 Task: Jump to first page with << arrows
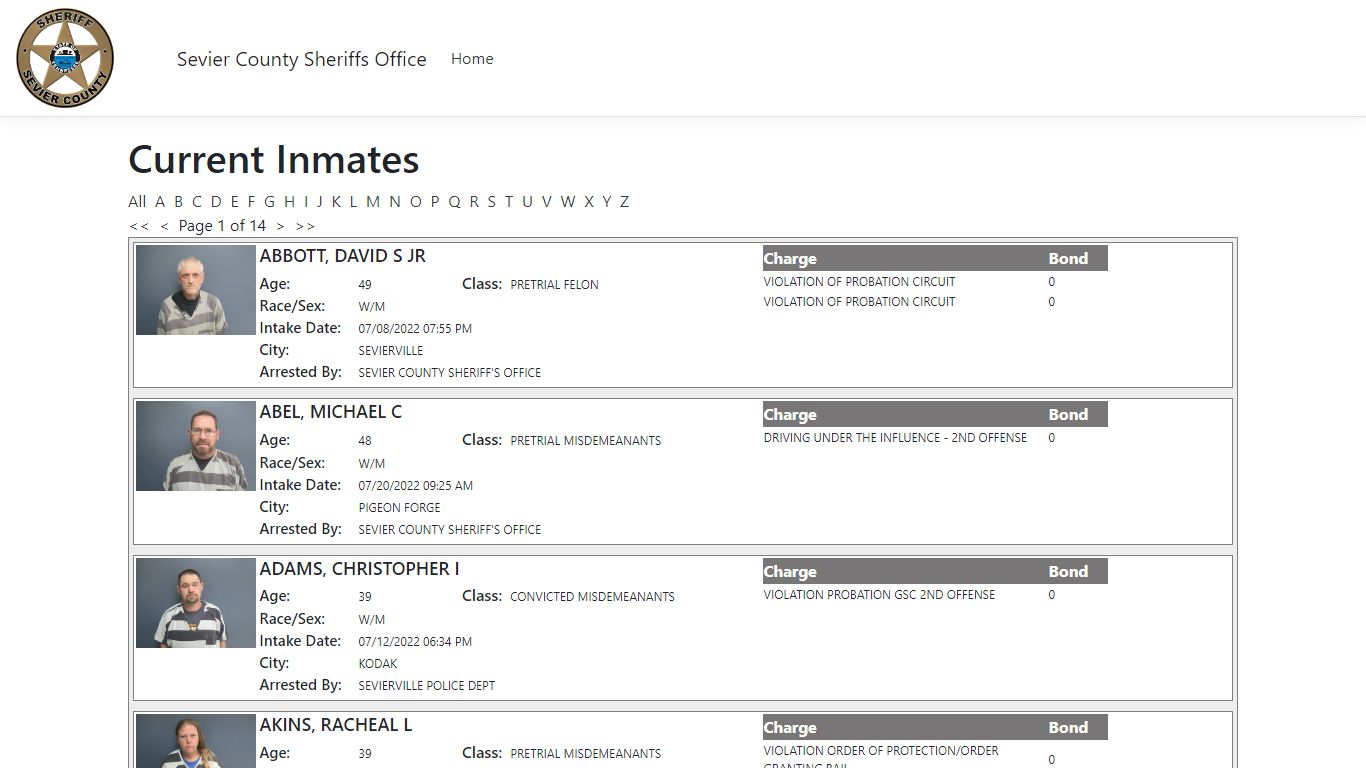pos(139,226)
